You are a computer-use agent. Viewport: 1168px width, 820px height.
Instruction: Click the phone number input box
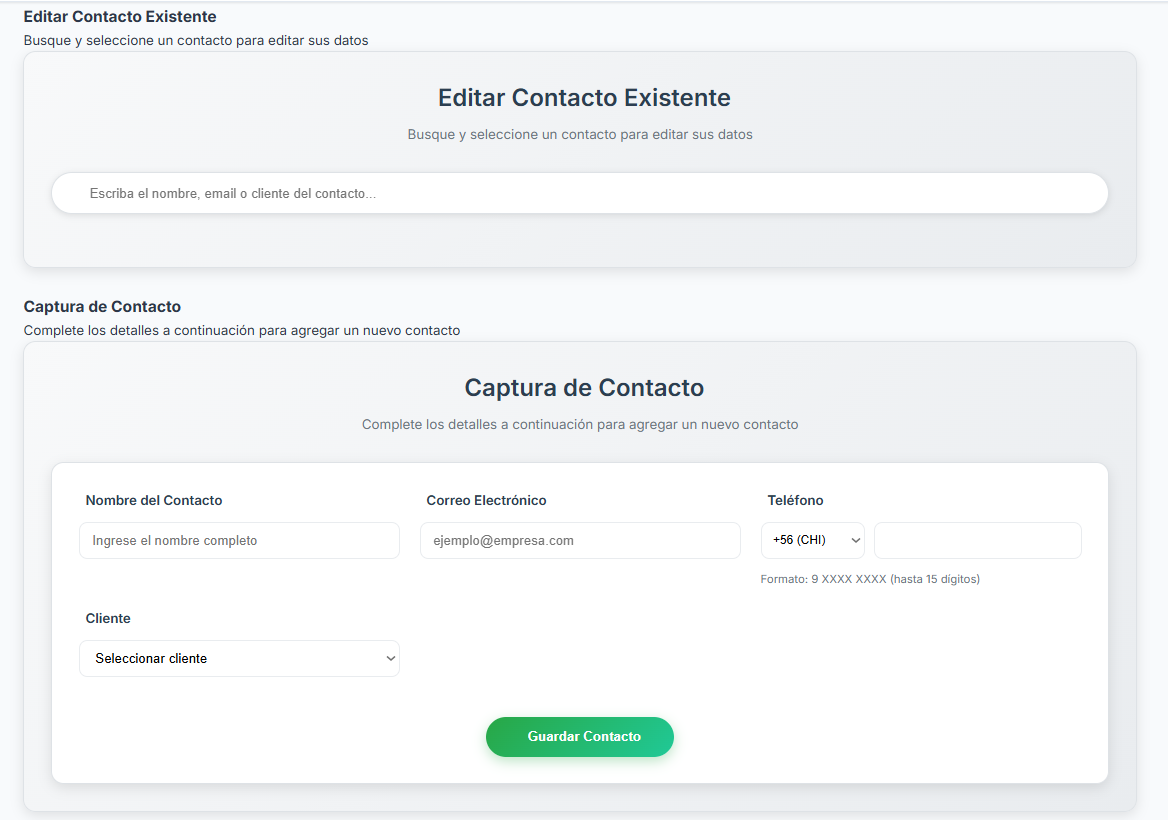977,541
